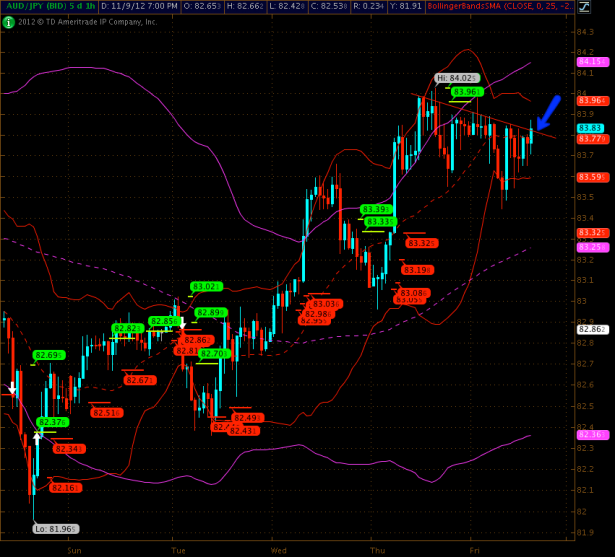
Task: Click the Thu date marker on time axis
Action: tap(378, 550)
